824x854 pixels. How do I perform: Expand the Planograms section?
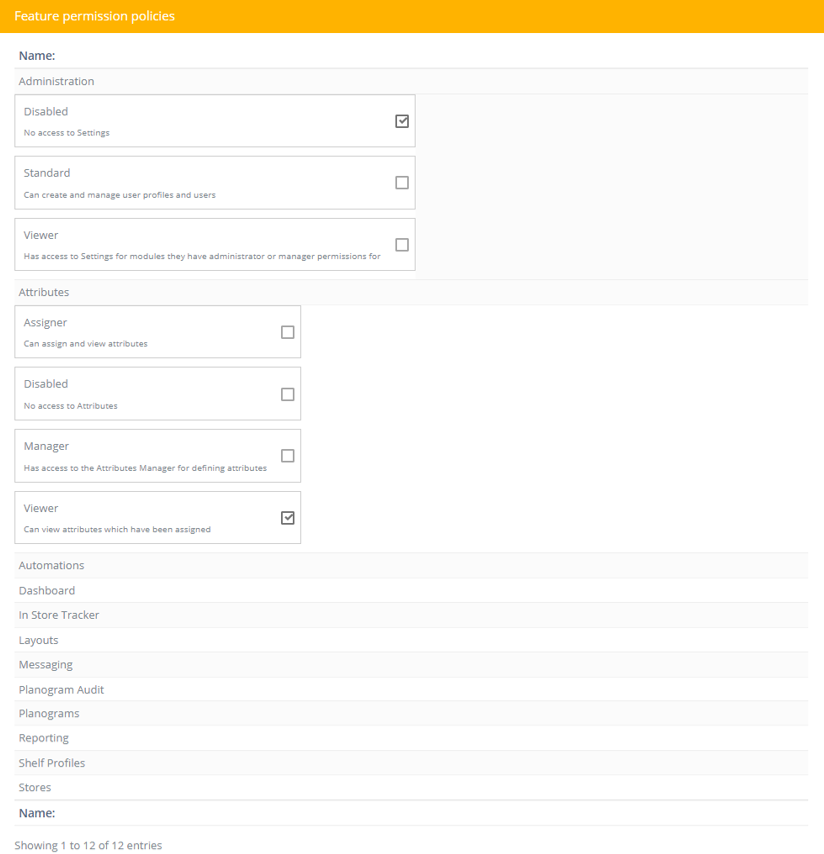click(411, 713)
